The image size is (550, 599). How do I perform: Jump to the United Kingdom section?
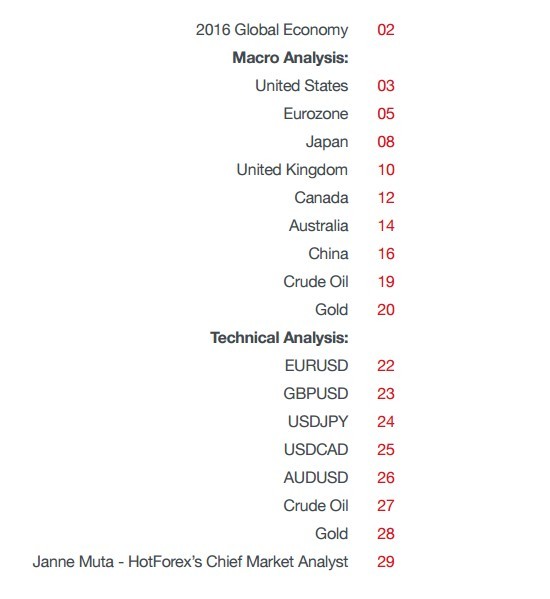pos(292,170)
